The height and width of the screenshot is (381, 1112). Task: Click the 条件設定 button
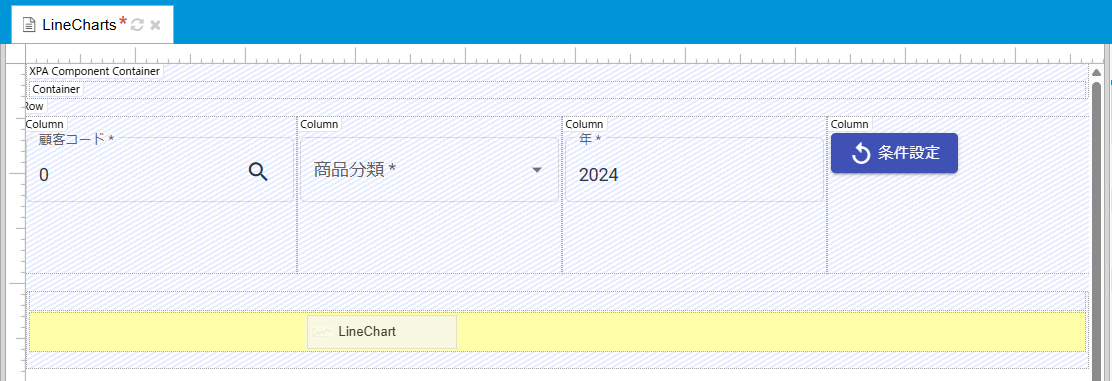(894, 153)
